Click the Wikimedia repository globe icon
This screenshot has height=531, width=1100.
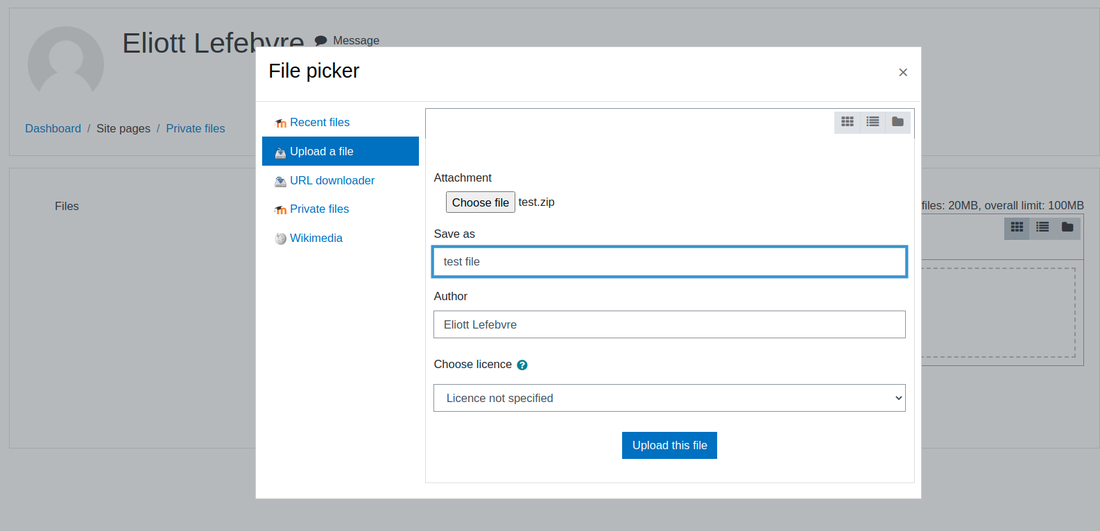[x=281, y=238]
